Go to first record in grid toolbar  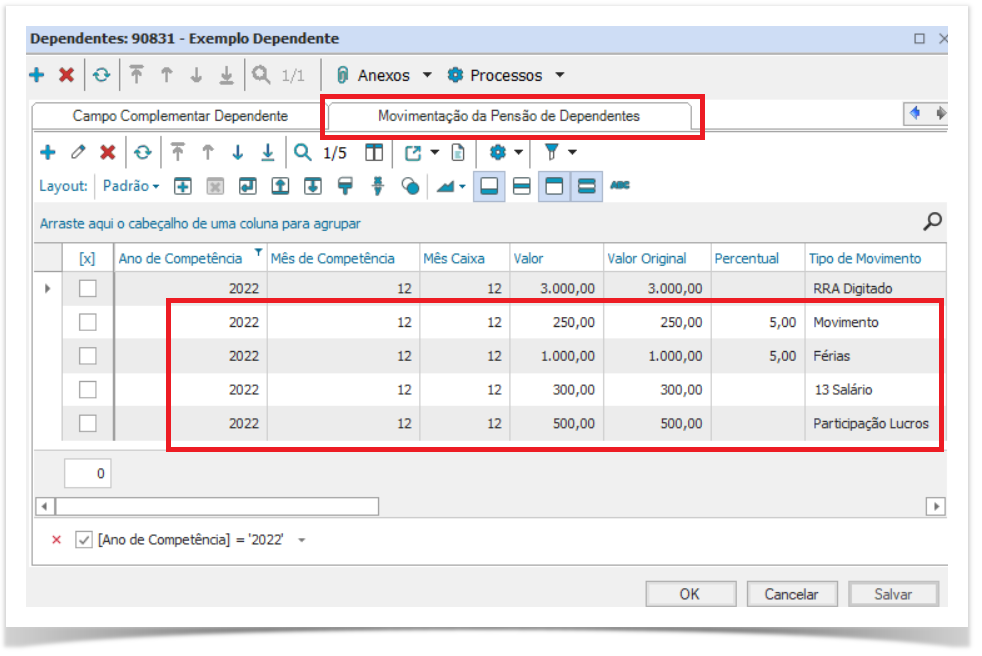click(x=178, y=152)
